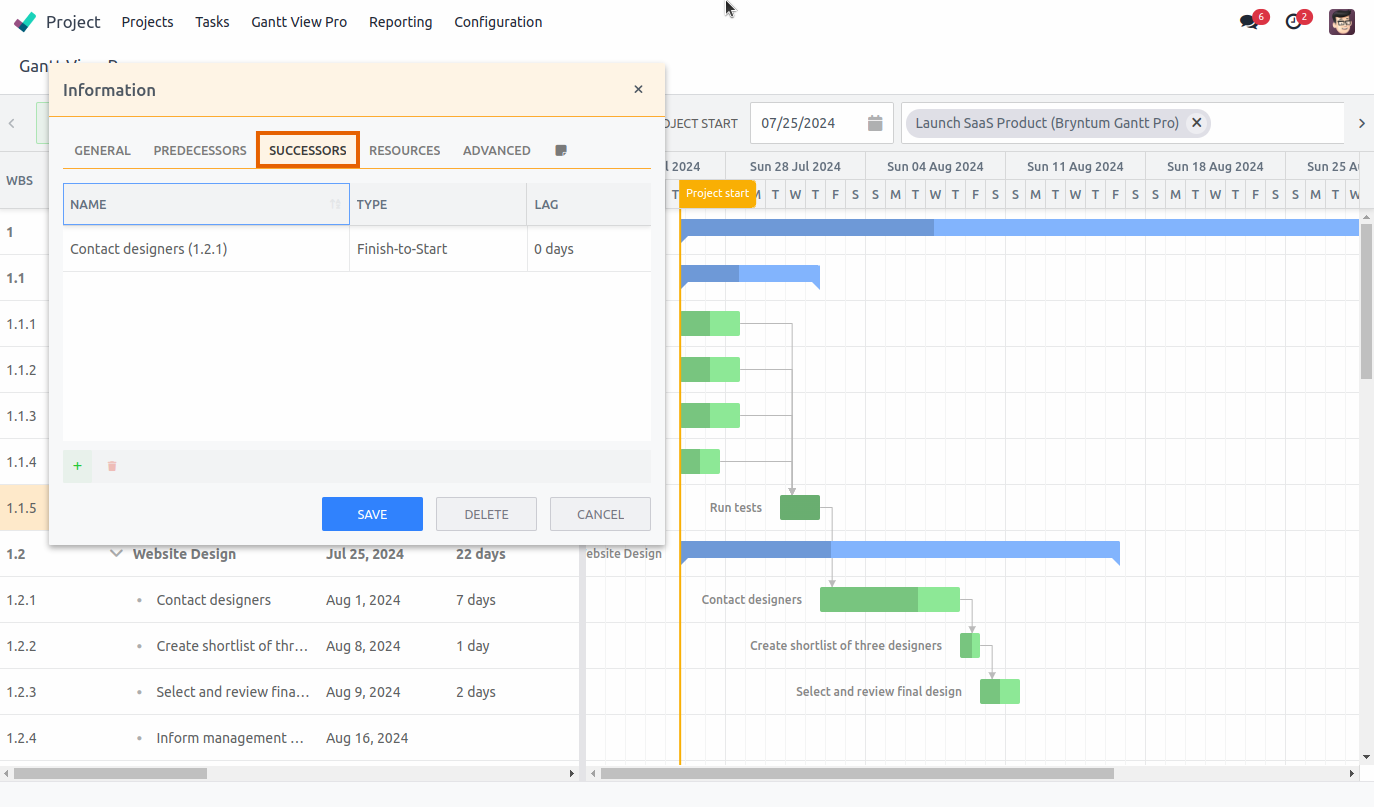Click the delete successor trash icon
1374x807 pixels.
pos(111,466)
